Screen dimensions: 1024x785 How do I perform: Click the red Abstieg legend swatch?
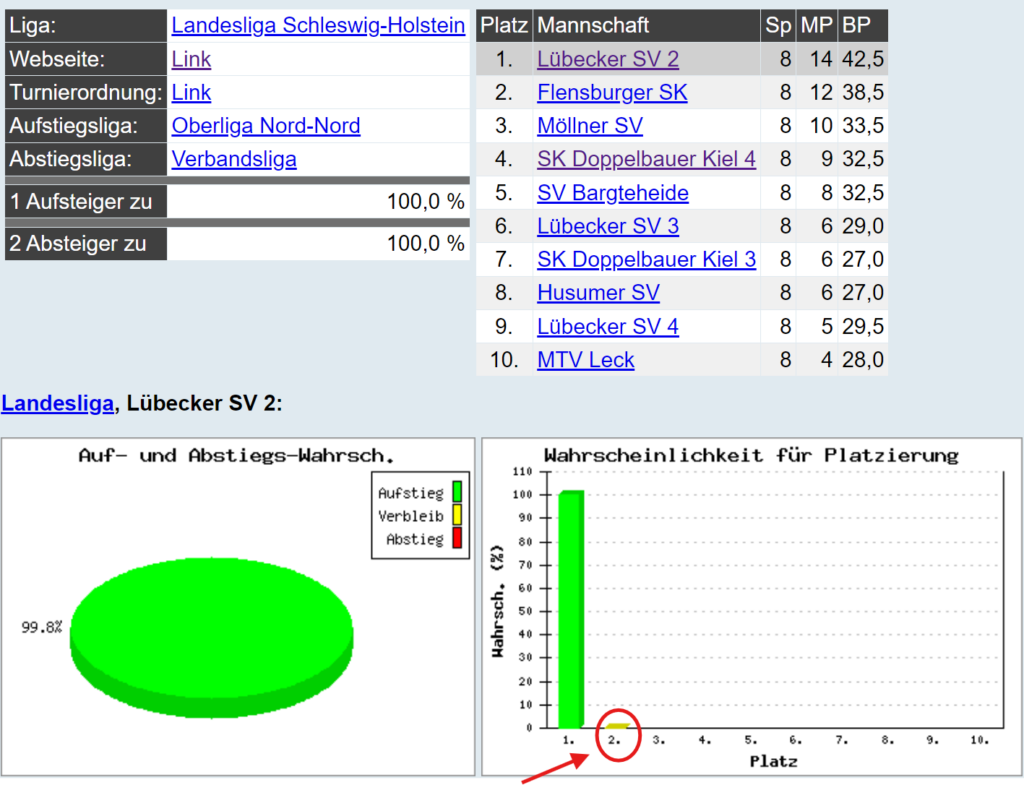[456, 539]
